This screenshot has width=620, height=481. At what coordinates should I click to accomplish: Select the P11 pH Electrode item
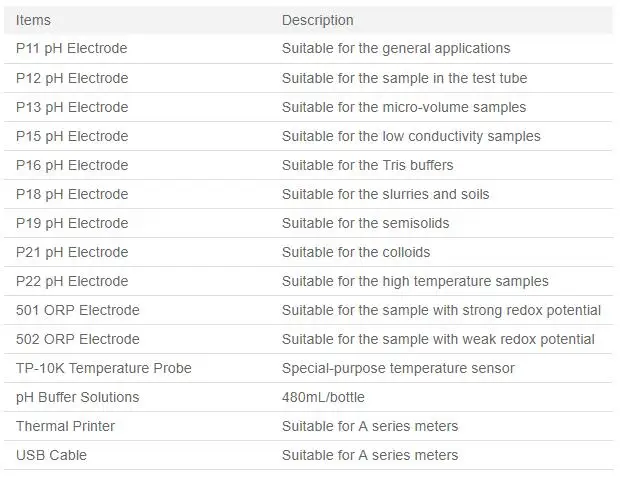[72, 48]
